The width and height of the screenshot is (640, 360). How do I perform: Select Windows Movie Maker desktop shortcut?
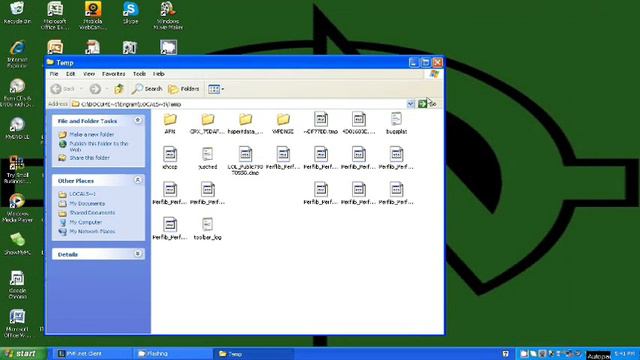pos(168,16)
